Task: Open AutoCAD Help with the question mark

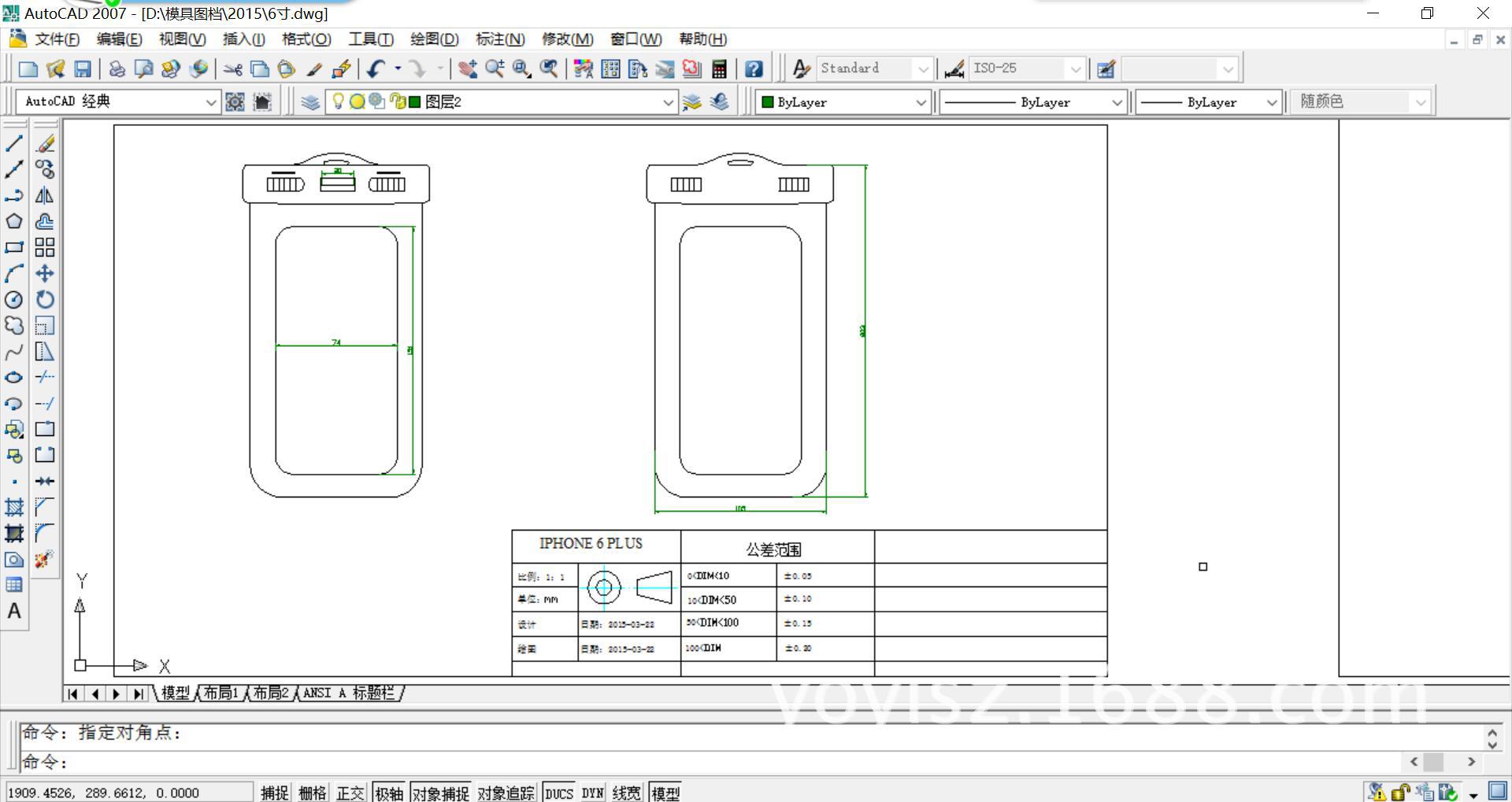Action: 754,69
